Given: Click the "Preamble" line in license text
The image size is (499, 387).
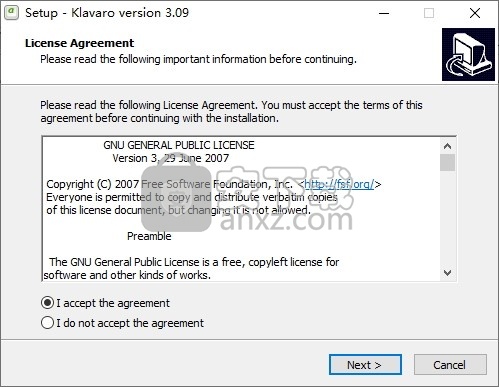Looking at the screenshot, I should tap(149, 236).
